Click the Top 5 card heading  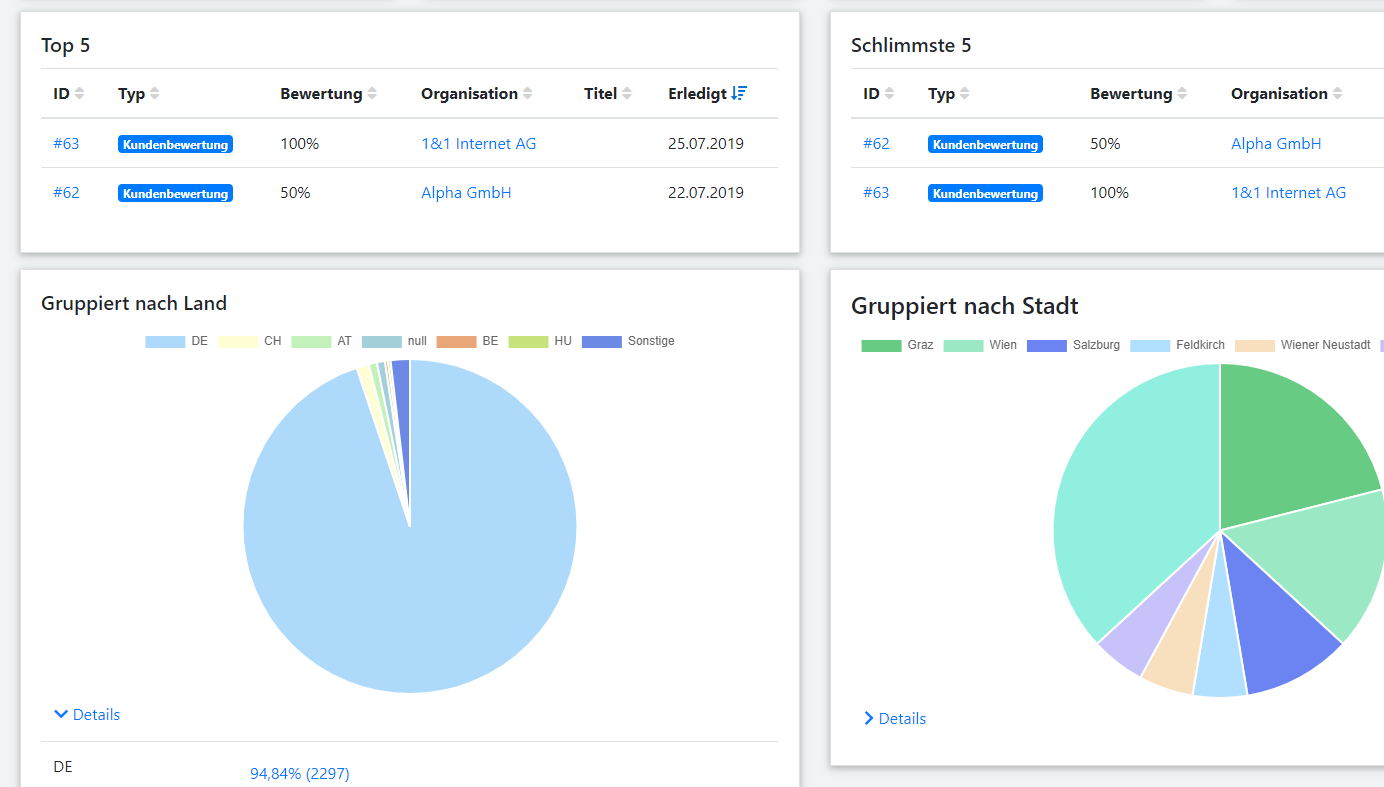(66, 45)
